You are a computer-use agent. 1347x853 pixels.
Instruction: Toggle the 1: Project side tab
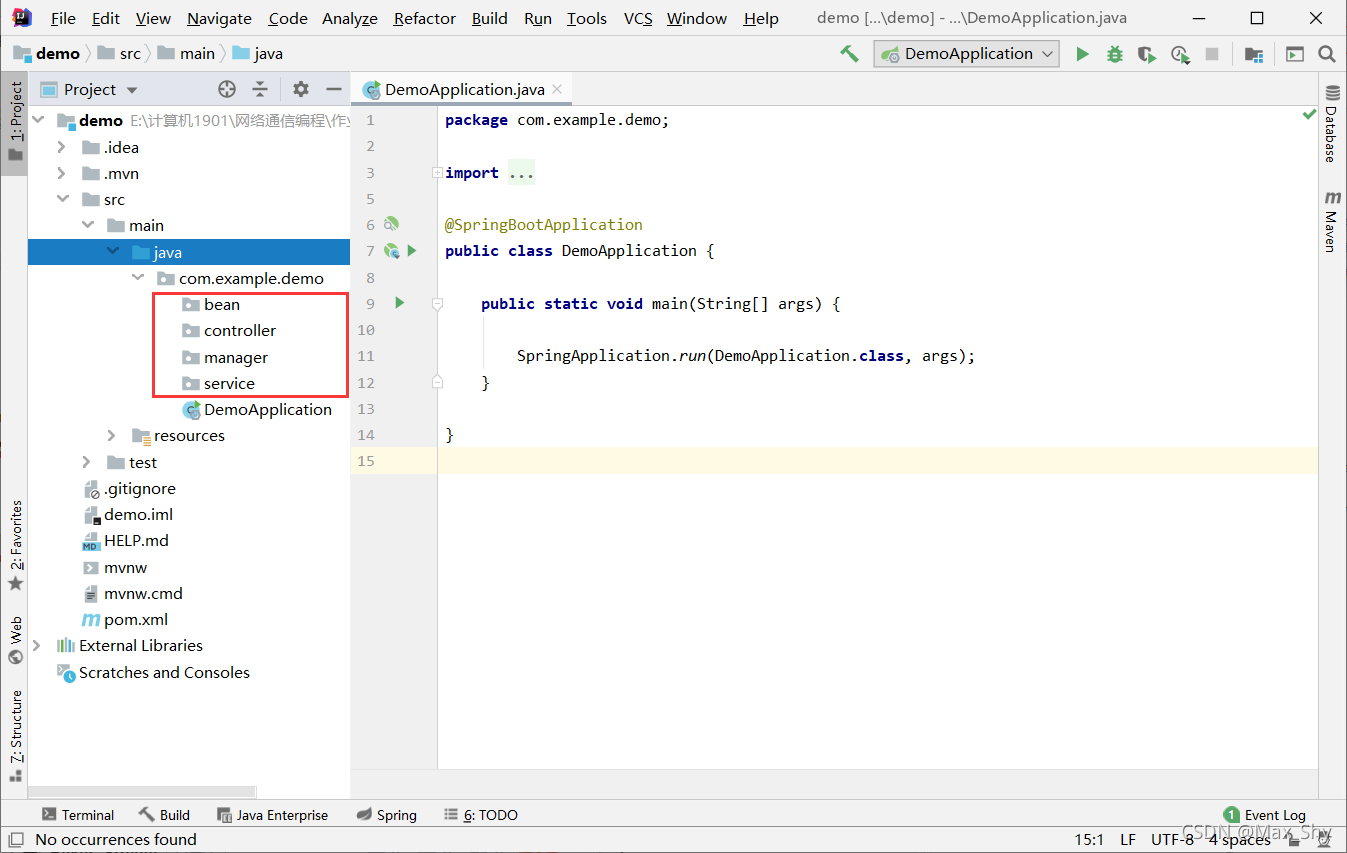[x=15, y=122]
